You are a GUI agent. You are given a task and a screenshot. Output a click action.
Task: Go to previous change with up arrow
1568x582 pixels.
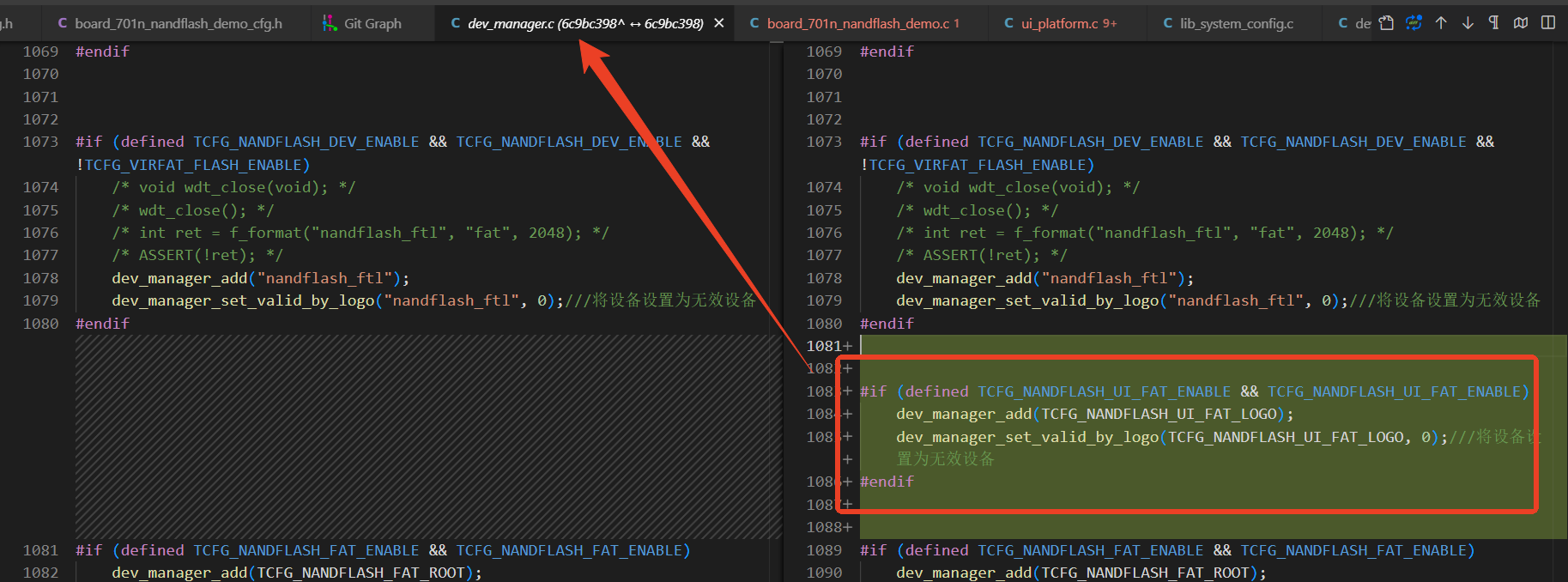tap(1441, 23)
